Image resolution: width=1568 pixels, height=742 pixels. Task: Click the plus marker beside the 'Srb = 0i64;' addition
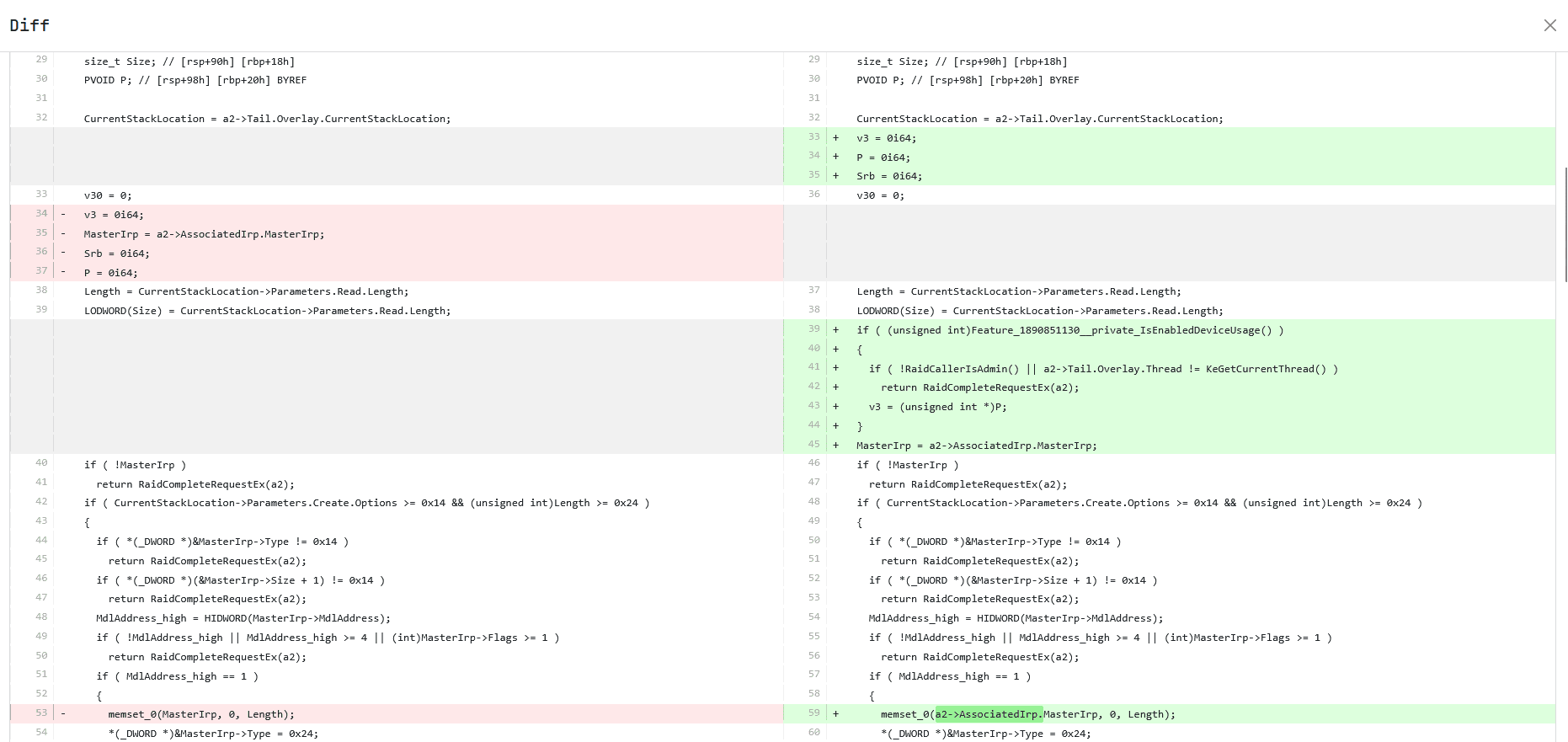tap(835, 176)
